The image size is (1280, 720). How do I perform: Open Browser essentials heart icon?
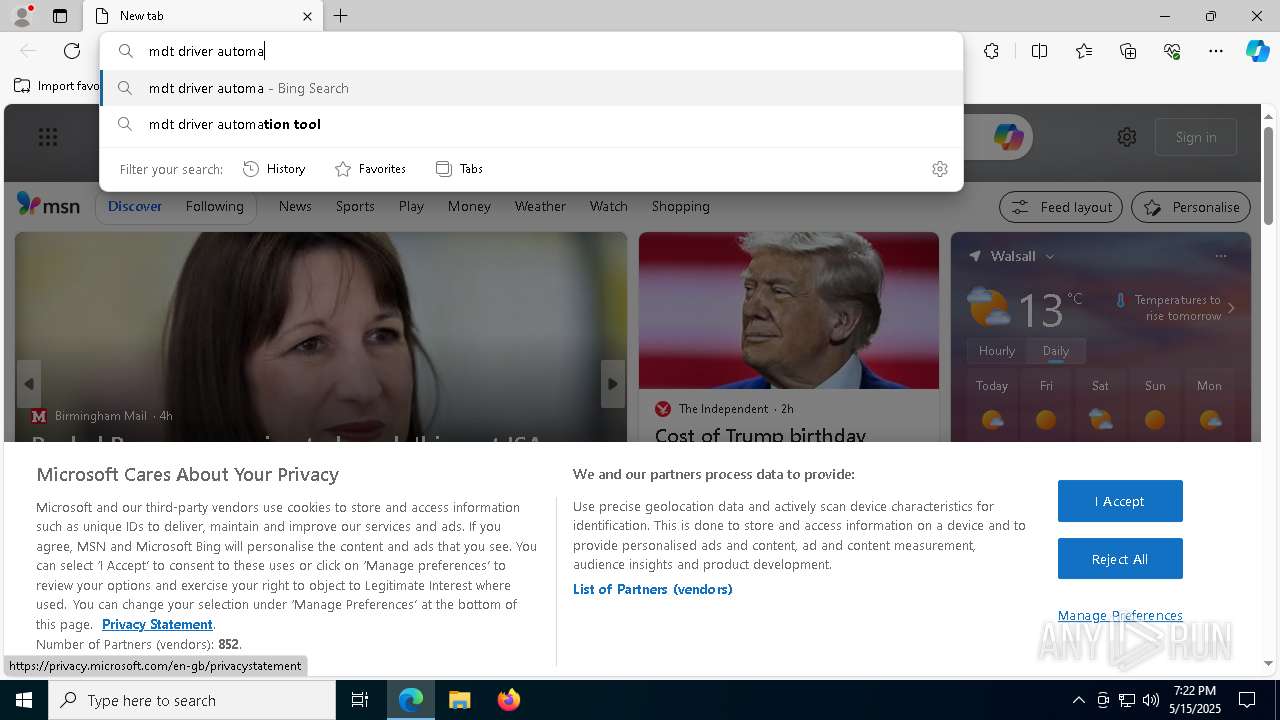tap(1172, 51)
